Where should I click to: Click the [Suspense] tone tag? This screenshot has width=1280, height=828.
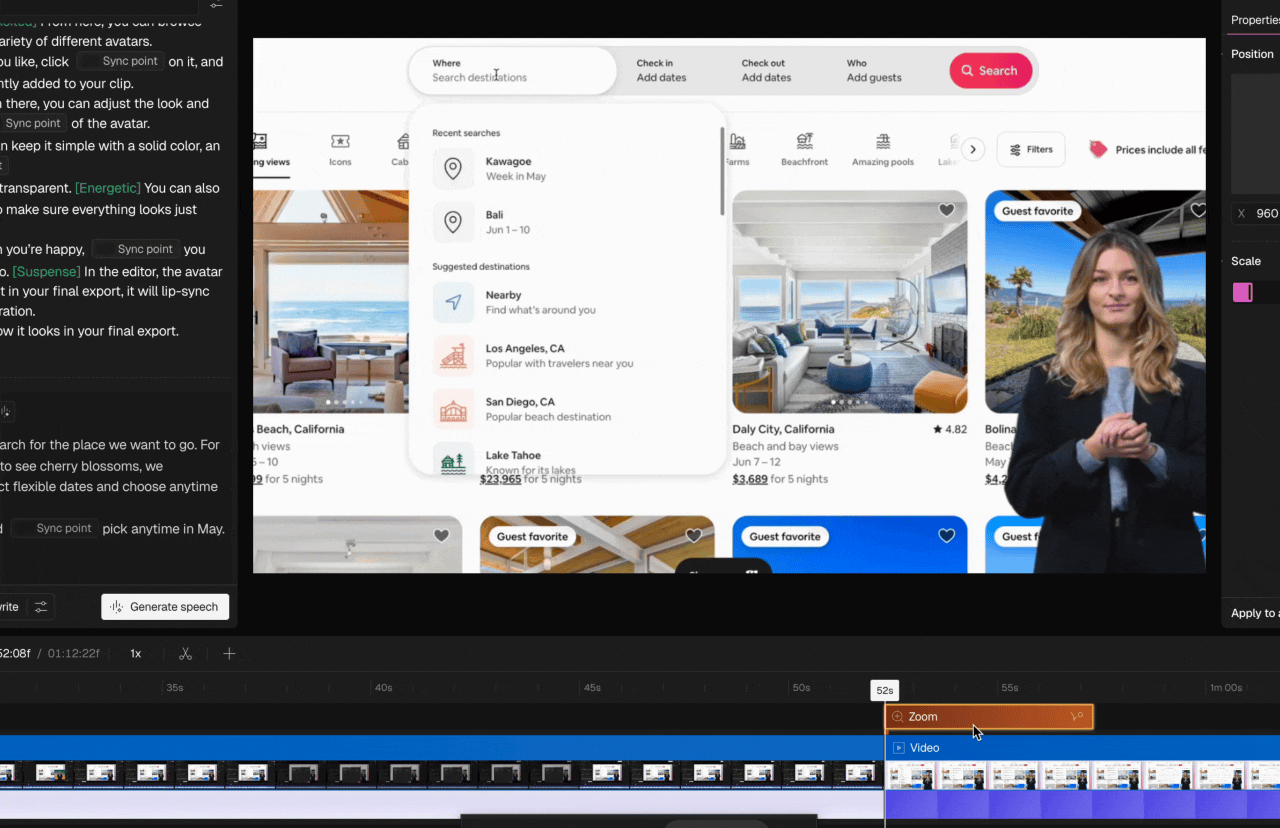point(46,272)
